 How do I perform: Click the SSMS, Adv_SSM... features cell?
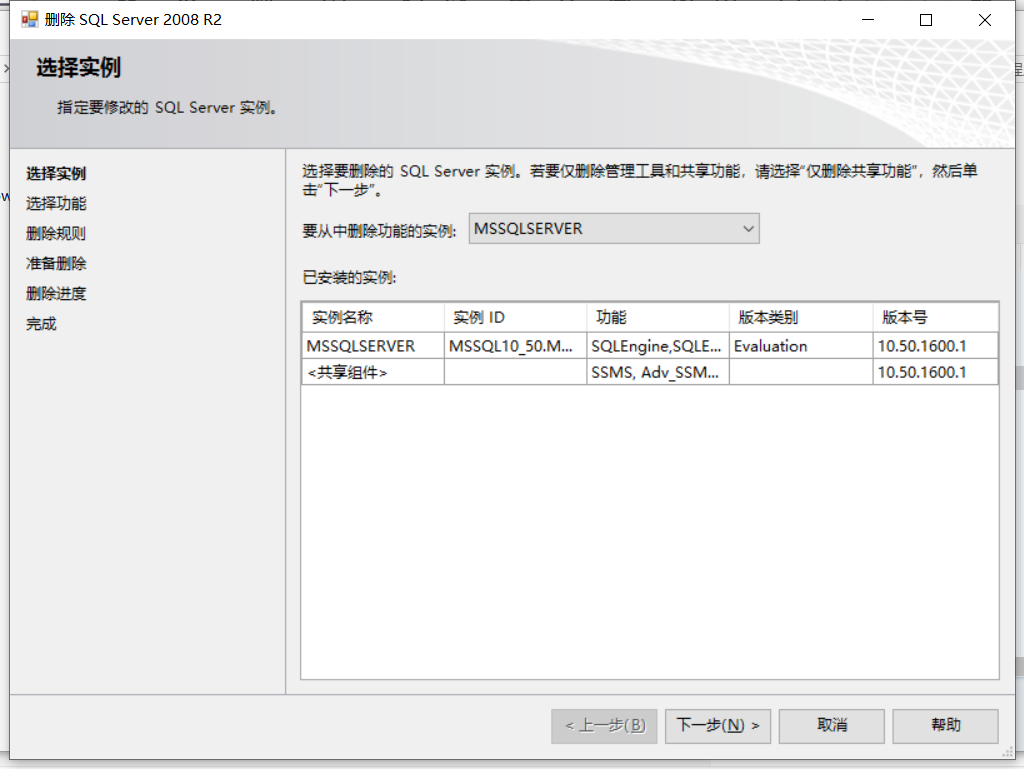(658, 372)
